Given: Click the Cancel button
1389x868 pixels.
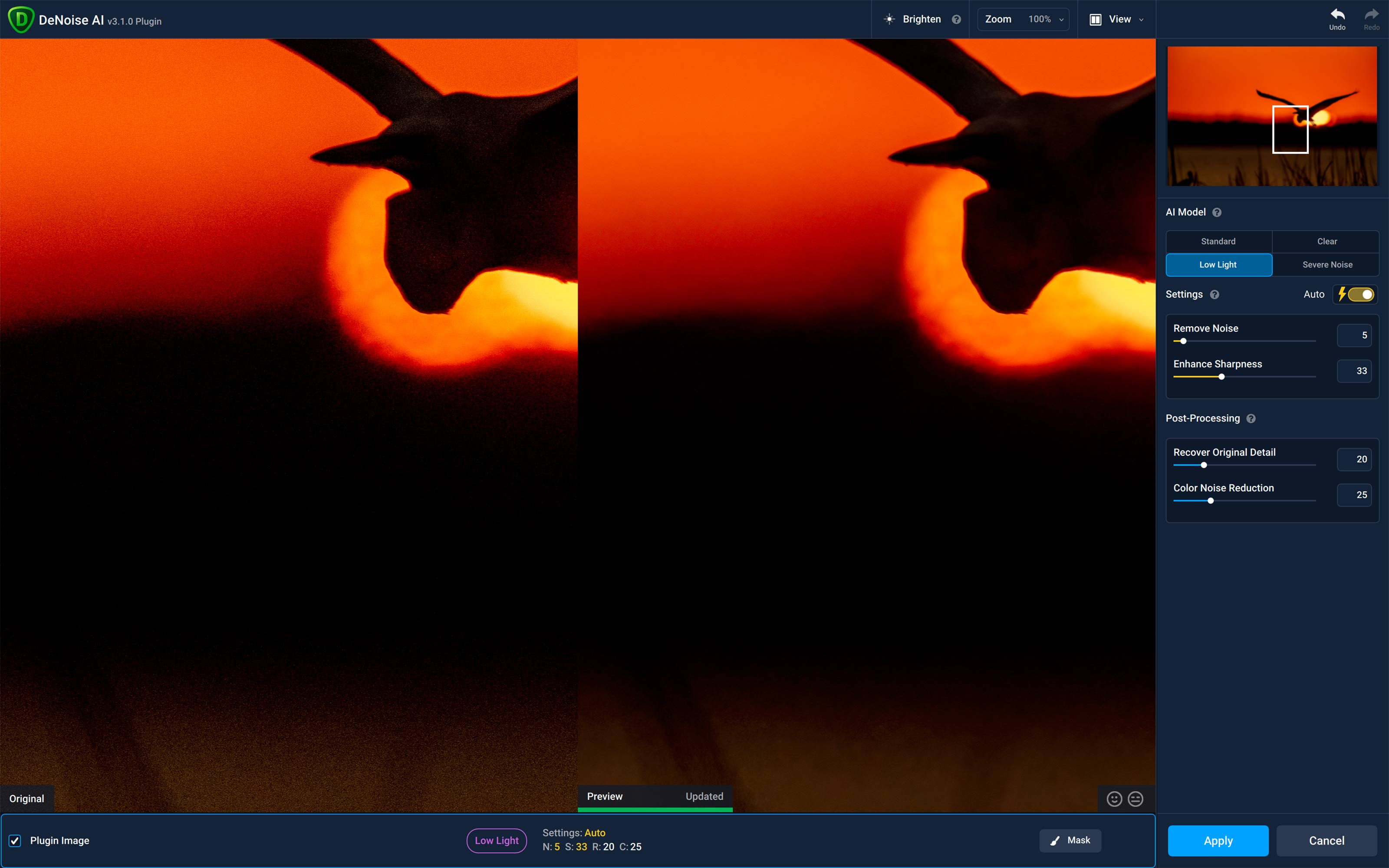Looking at the screenshot, I should pos(1326,841).
